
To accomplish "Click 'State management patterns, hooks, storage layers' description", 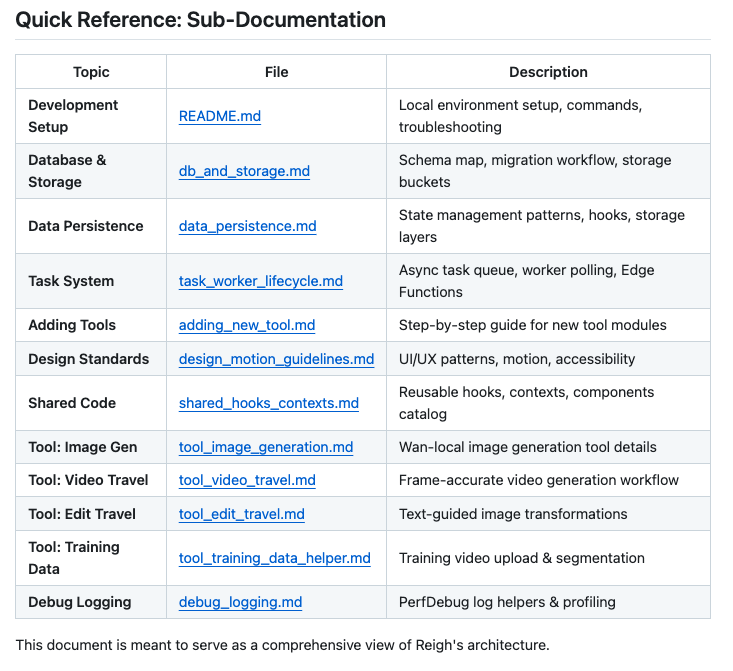I will coord(542,226).
